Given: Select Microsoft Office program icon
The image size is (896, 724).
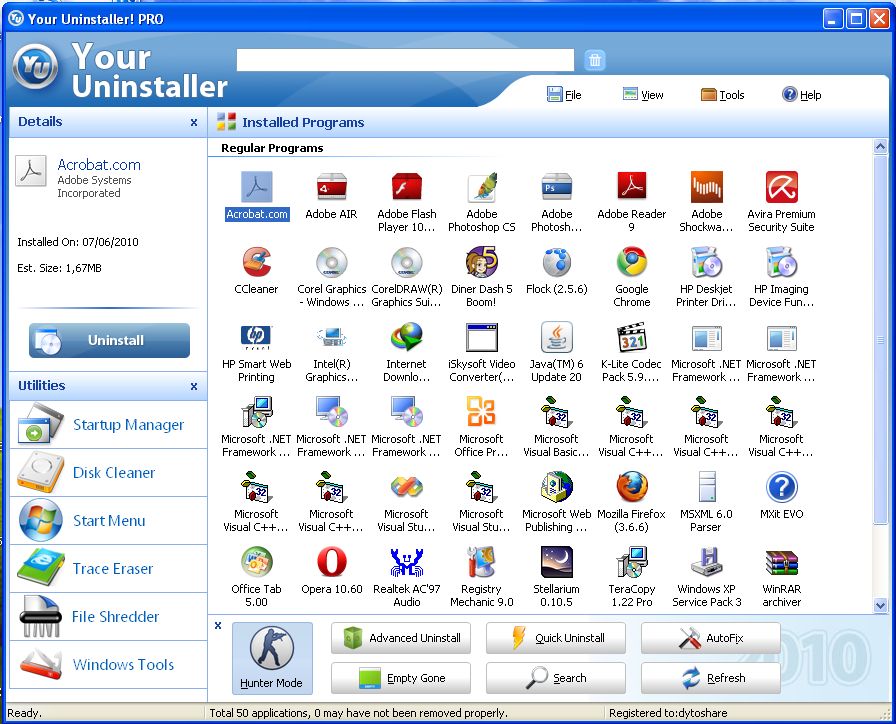Looking at the screenshot, I should [x=482, y=412].
